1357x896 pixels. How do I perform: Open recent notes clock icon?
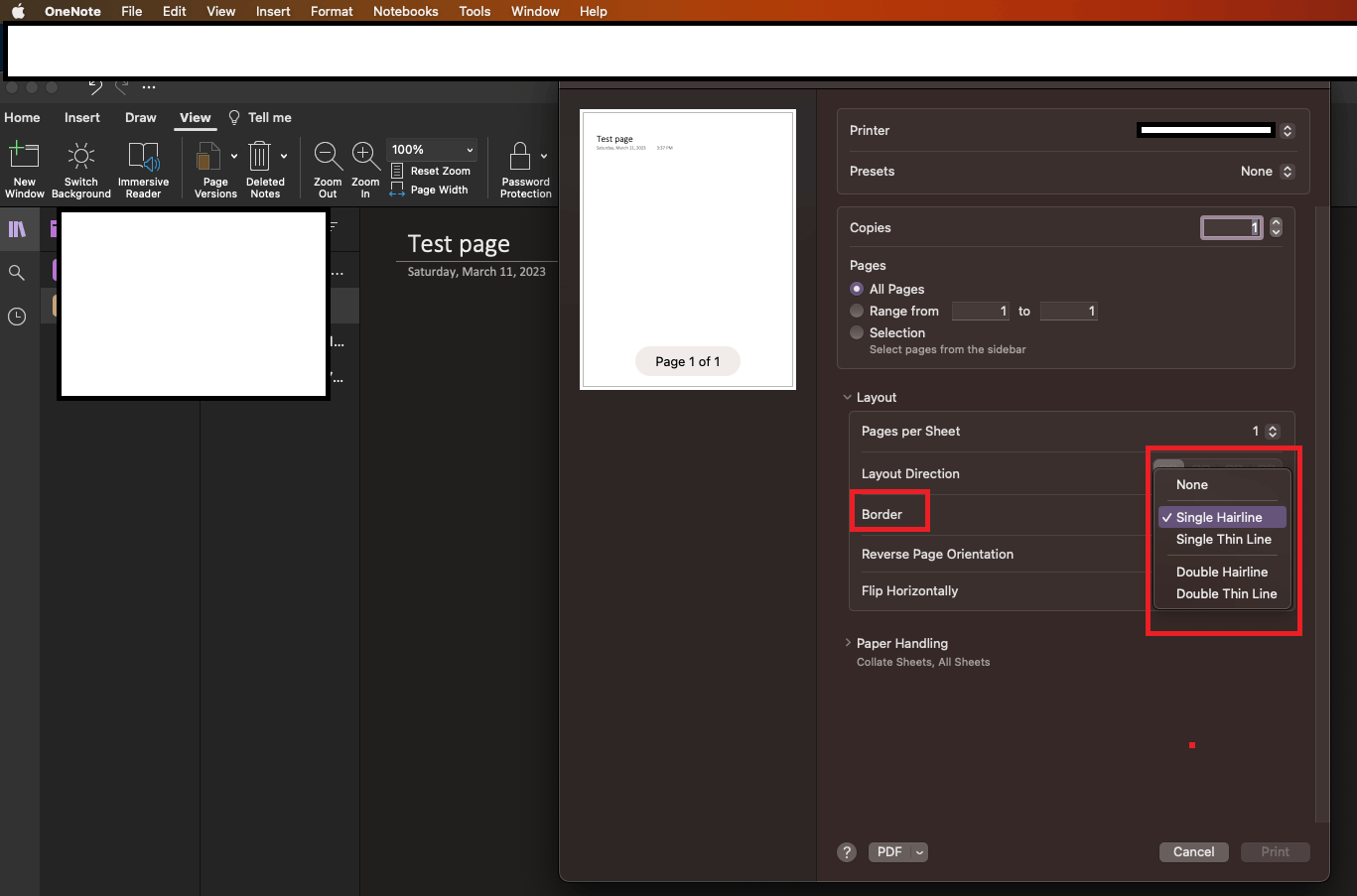click(17, 317)
